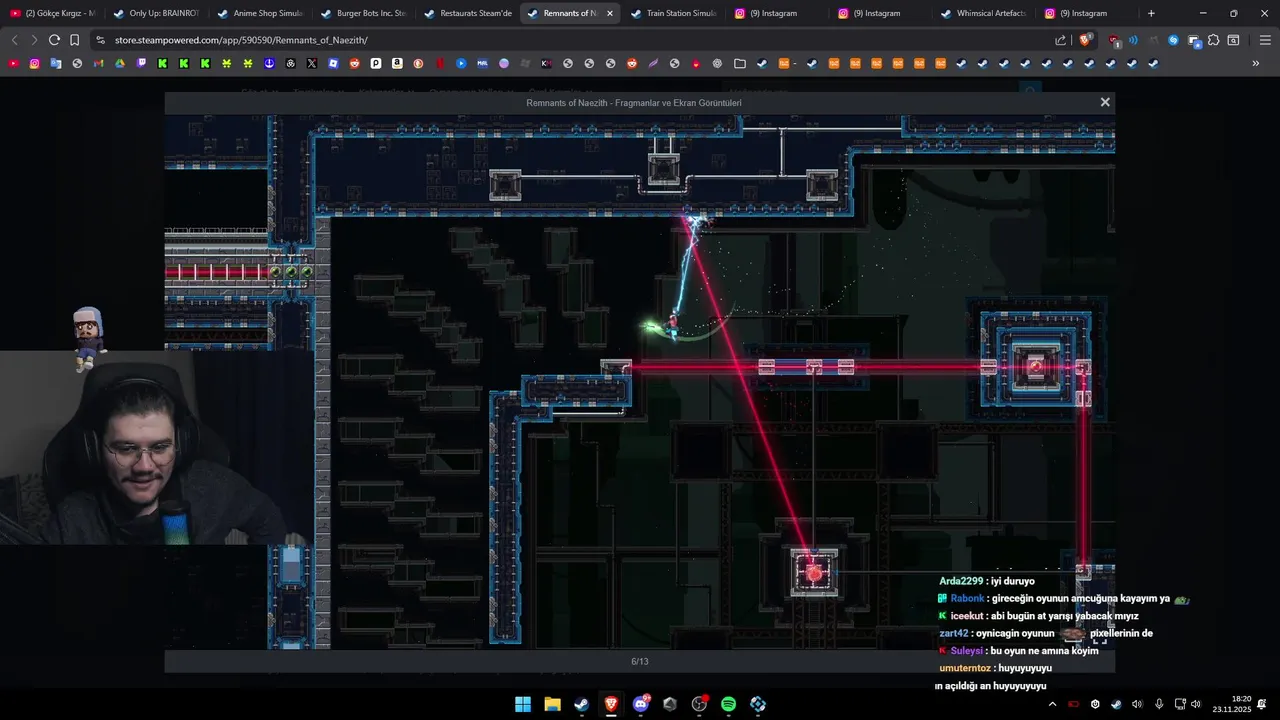Switch to the Train Station Simulator tab

tap(673, 13)
